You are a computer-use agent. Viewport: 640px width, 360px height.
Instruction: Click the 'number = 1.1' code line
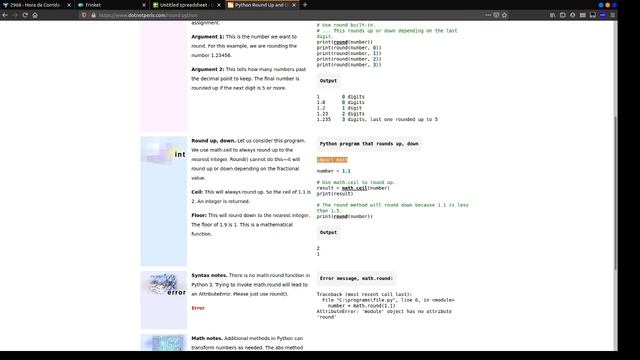(x=333, y=171)
